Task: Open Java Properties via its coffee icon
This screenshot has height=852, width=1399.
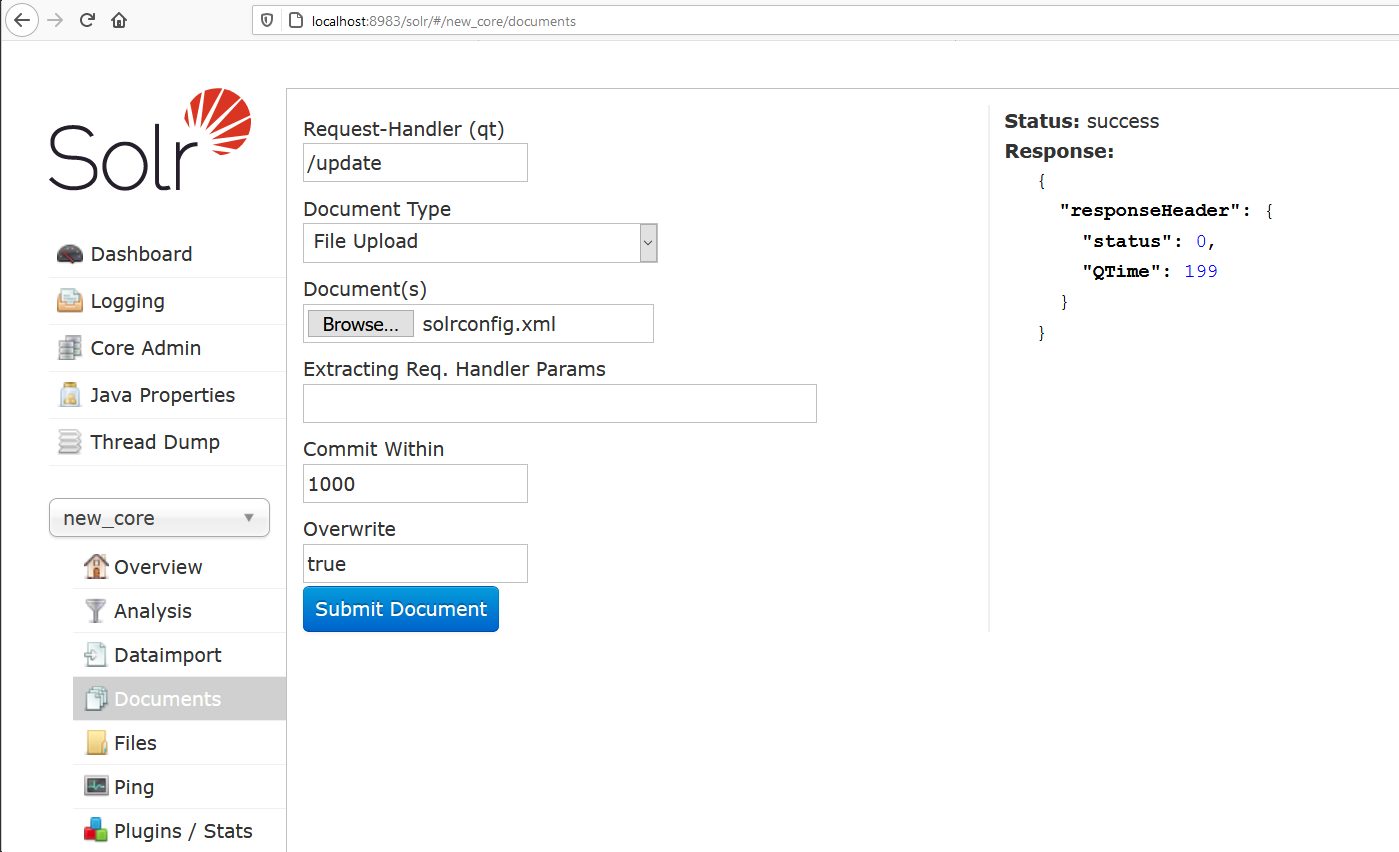Action: click(68, 394)
